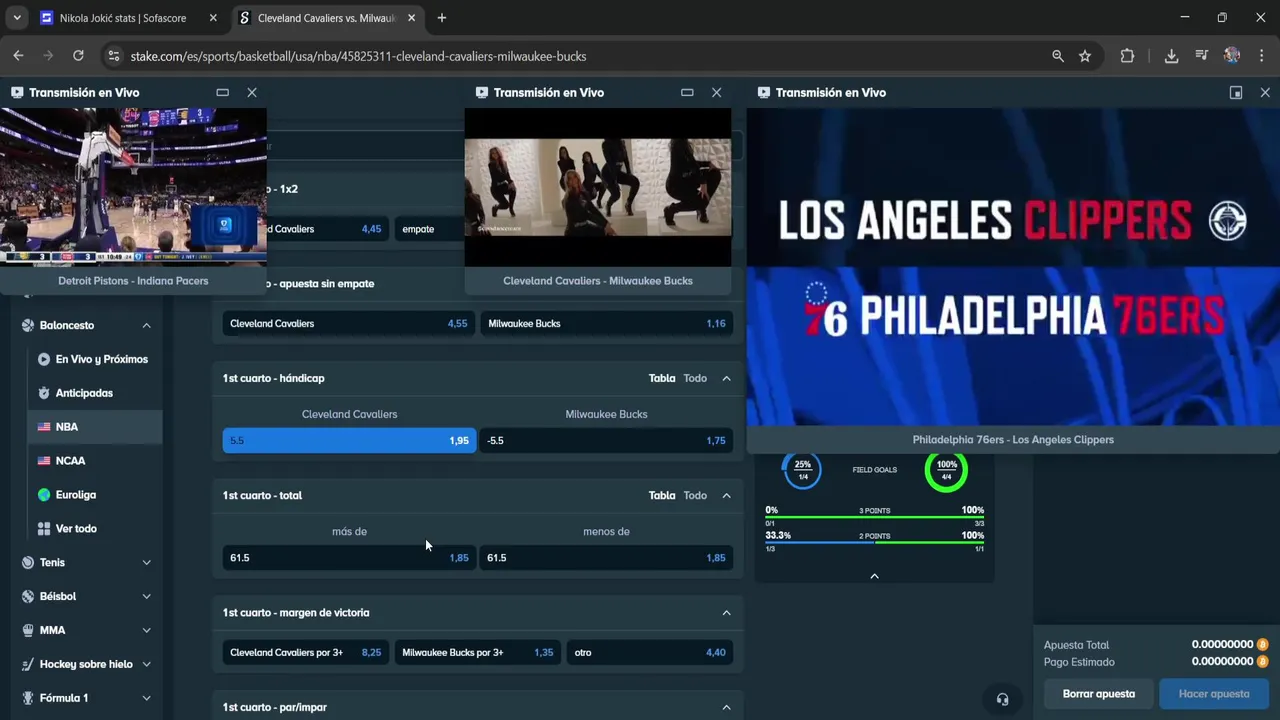Close the Cavaliers - Bucks stream
Viewport: 1280px width, 720px height.
tap(717, 92)
